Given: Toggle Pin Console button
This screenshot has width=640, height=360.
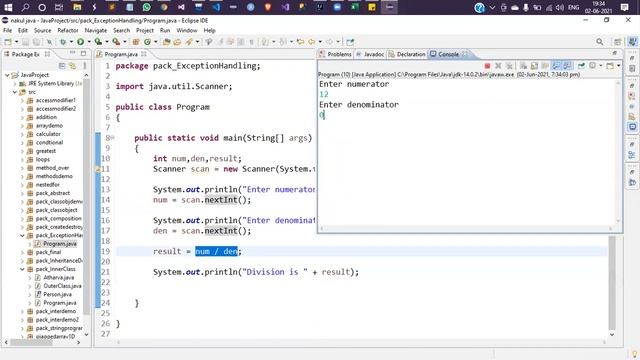Looking at the screenshot, I should tap(581, 66).
